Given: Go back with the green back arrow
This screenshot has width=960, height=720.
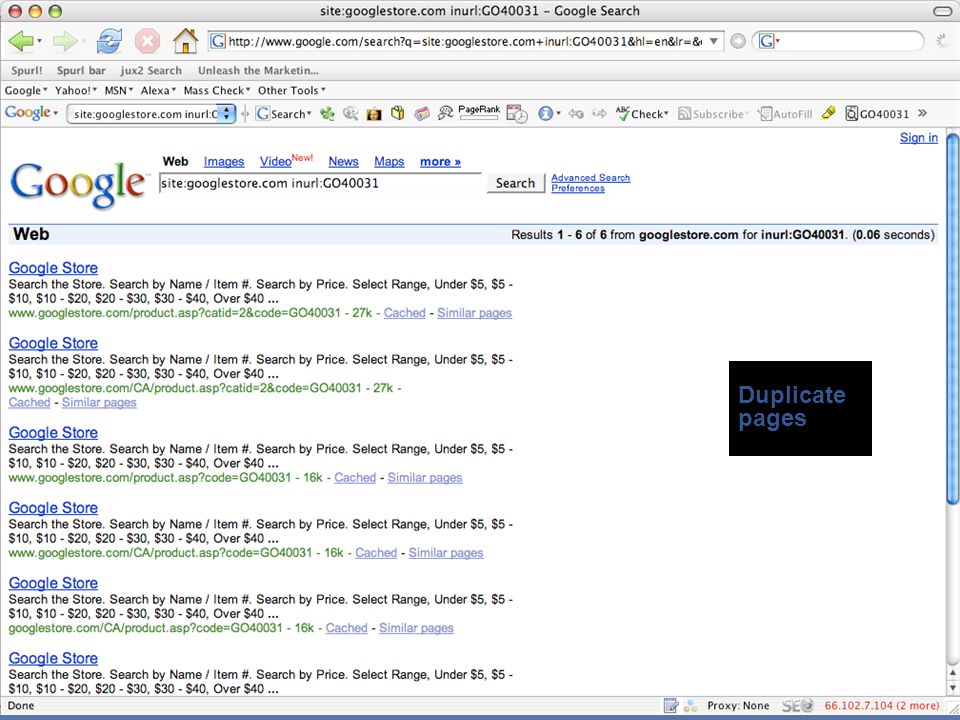Looking at the screenshot, I should click(21, 42).
